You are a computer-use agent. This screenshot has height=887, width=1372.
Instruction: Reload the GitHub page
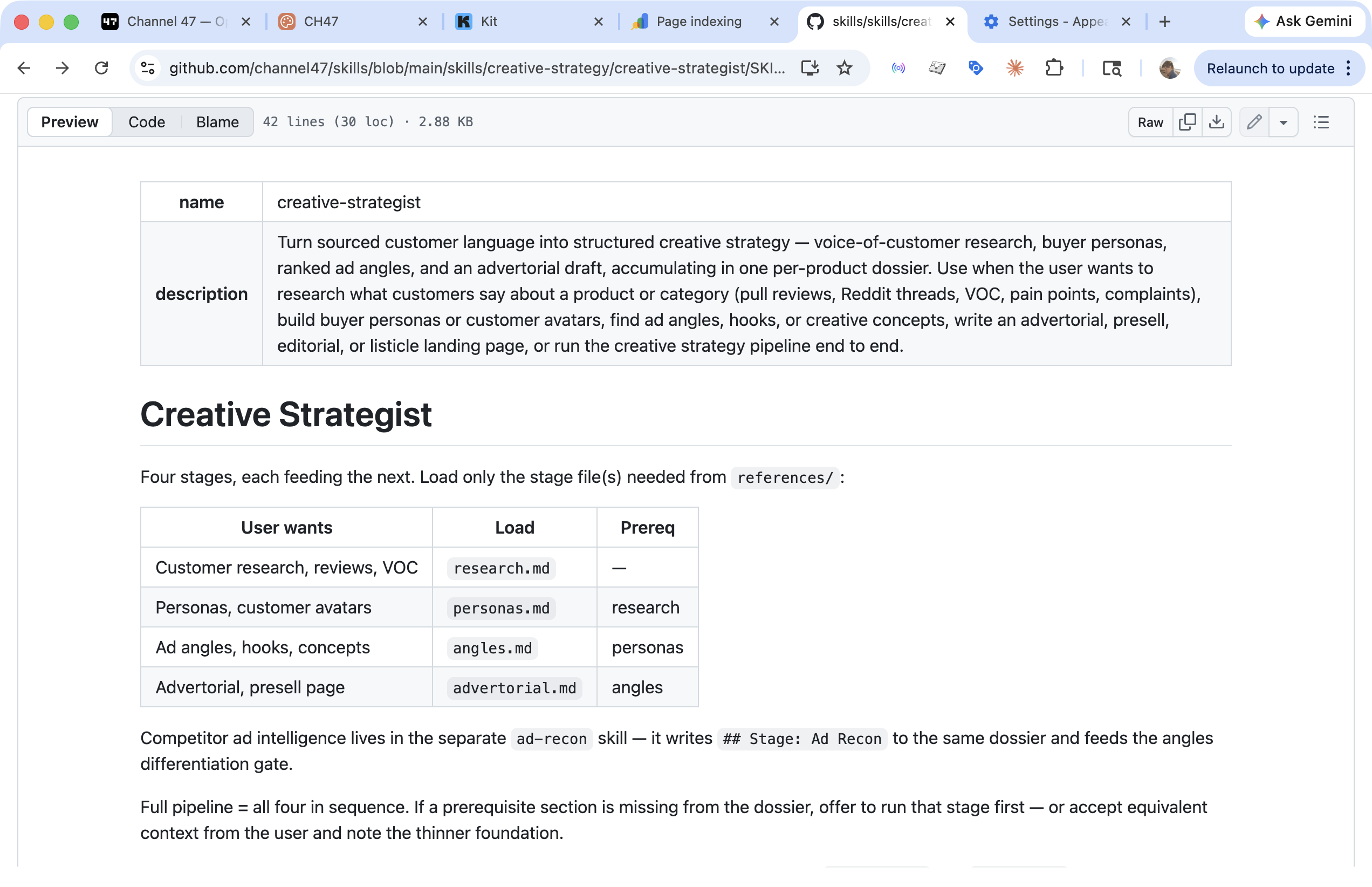click(x=101, y=68)
